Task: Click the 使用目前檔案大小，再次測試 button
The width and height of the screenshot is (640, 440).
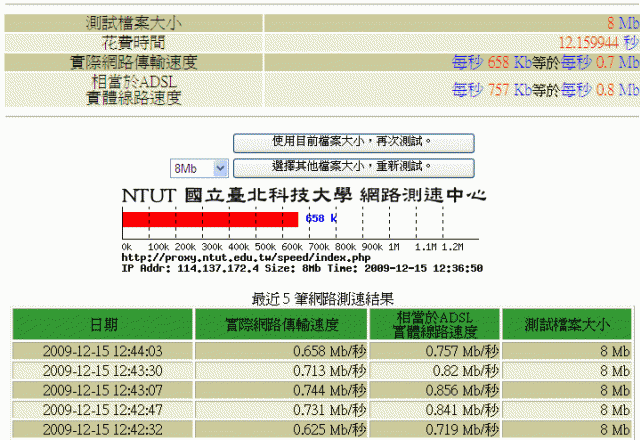Action: (x=353, y=143)
